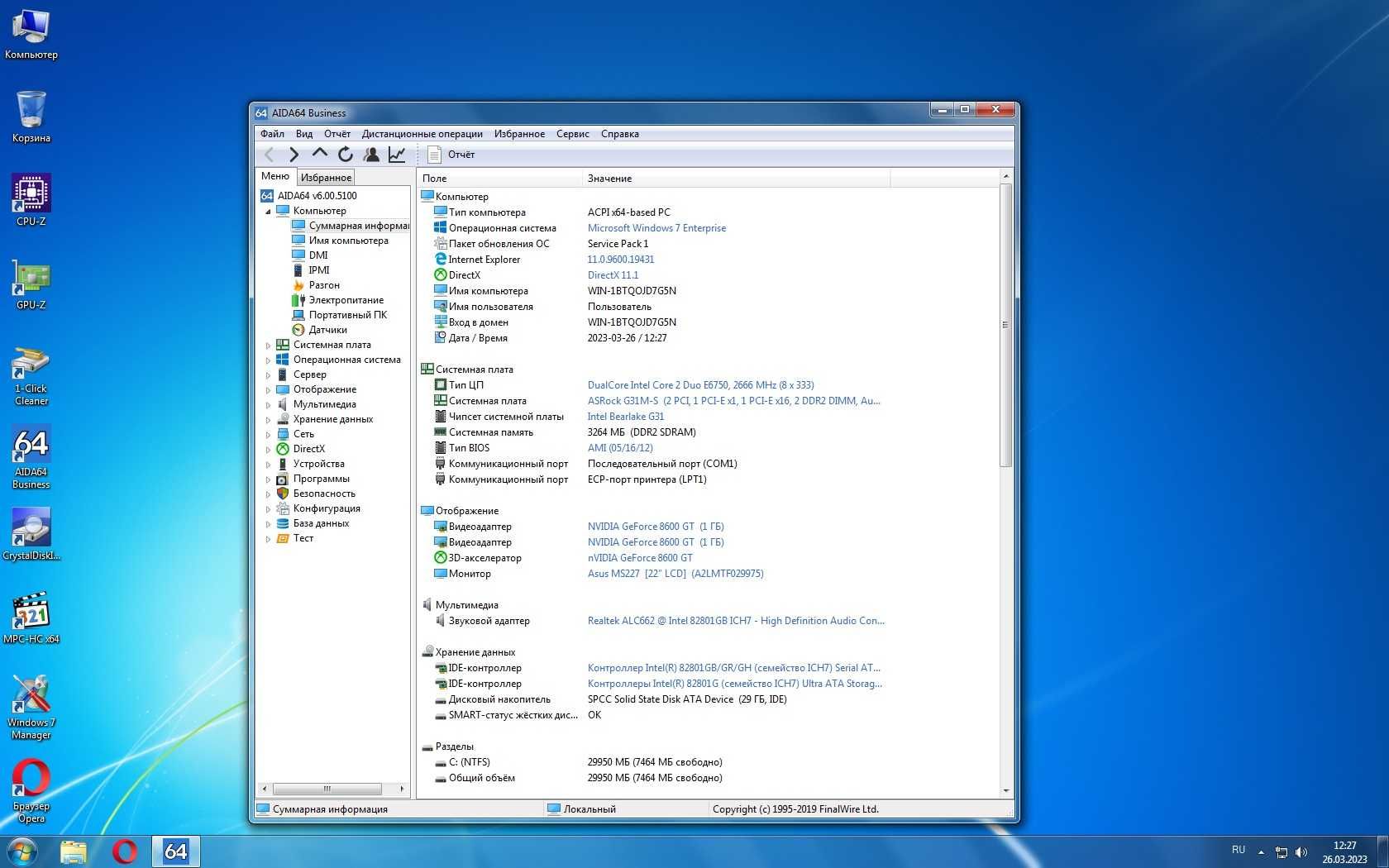Select the Конфигурация tree item
1389x868 pixels.
tap(327, 508)
